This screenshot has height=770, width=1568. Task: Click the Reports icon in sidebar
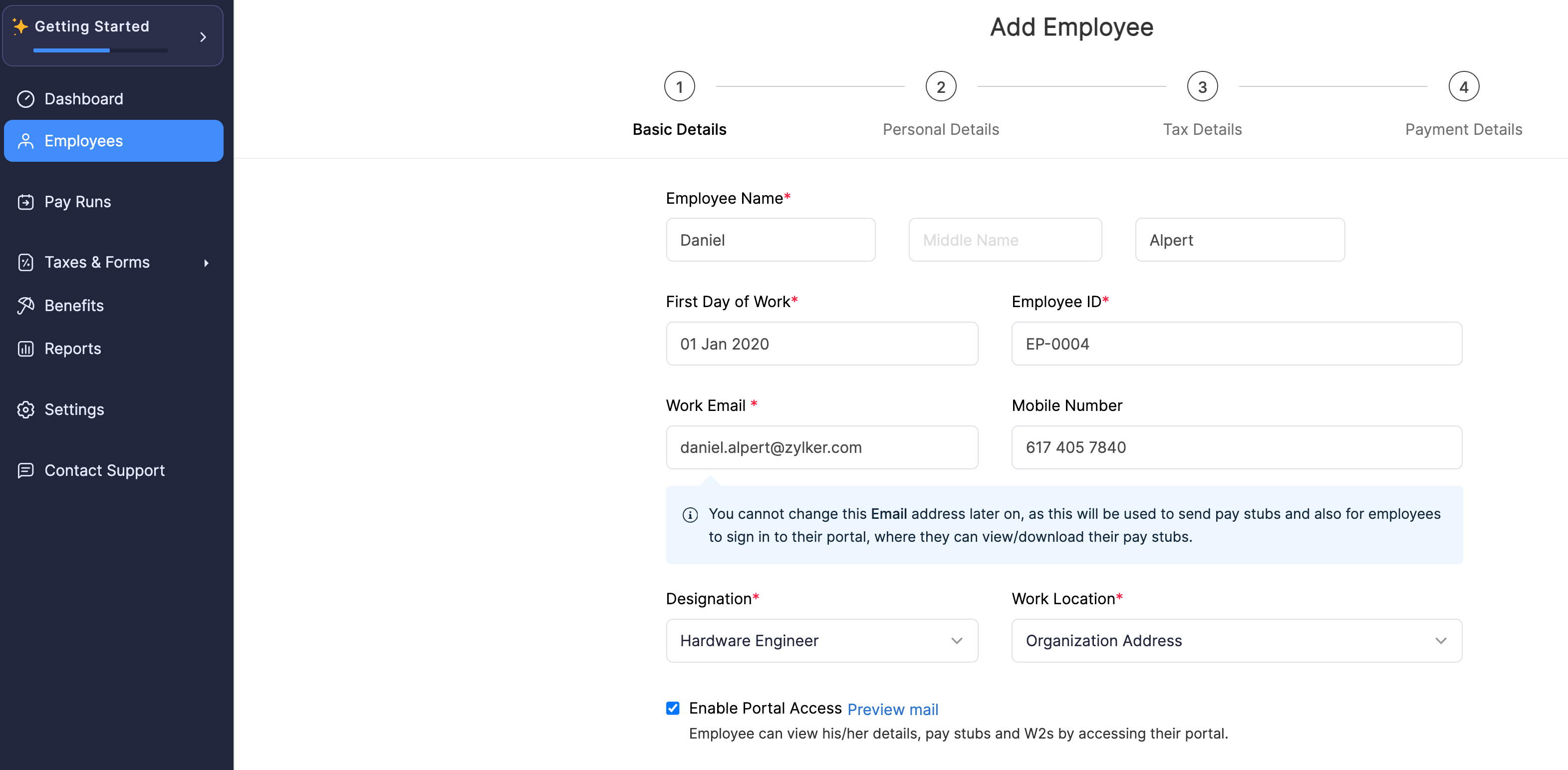[27, 348]
